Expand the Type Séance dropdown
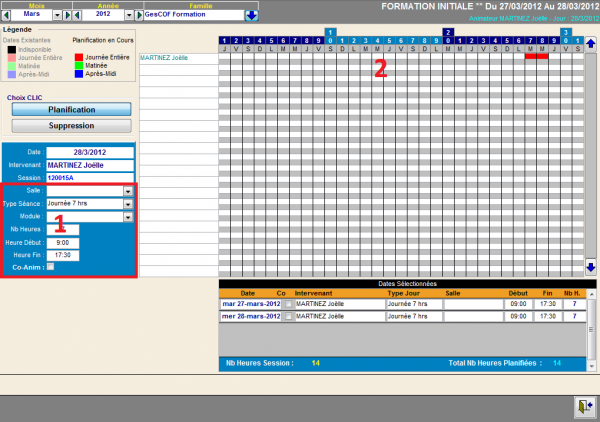The width and height of the screenshot is (600, 422). [x=128, y=204]
